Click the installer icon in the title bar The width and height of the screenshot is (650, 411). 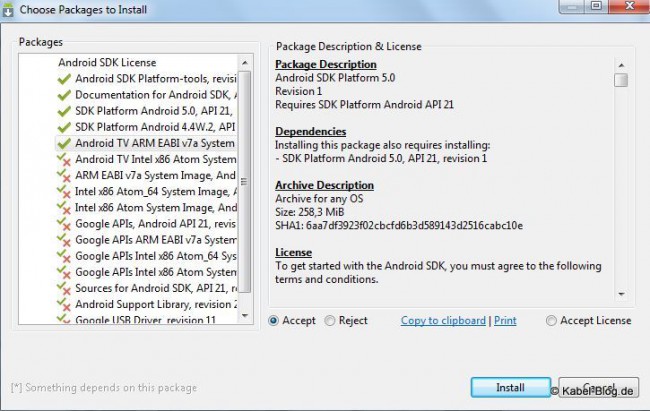[8, 10]
